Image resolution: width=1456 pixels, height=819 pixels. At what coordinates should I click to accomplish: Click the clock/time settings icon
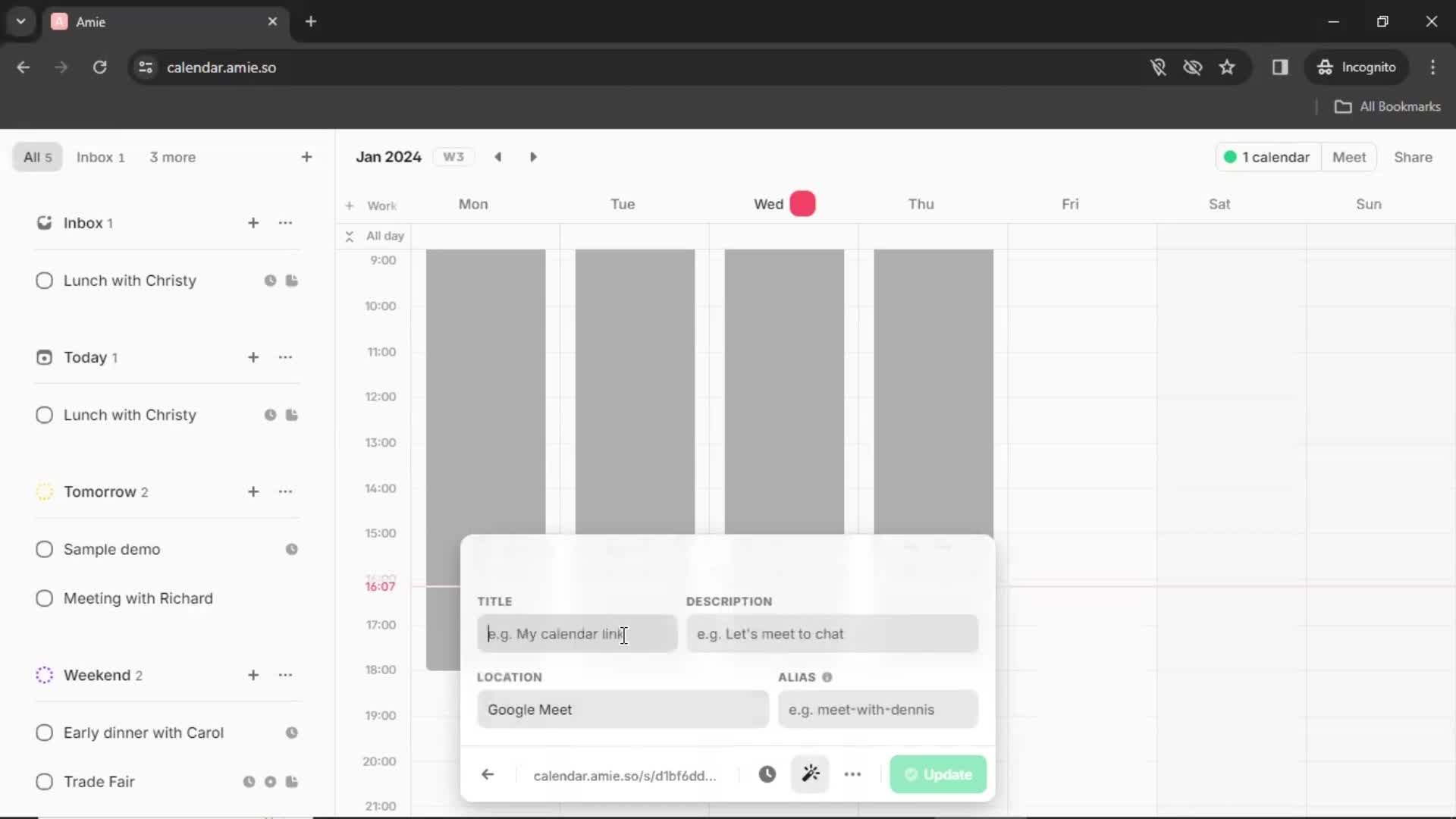click(x=767, y=775)
